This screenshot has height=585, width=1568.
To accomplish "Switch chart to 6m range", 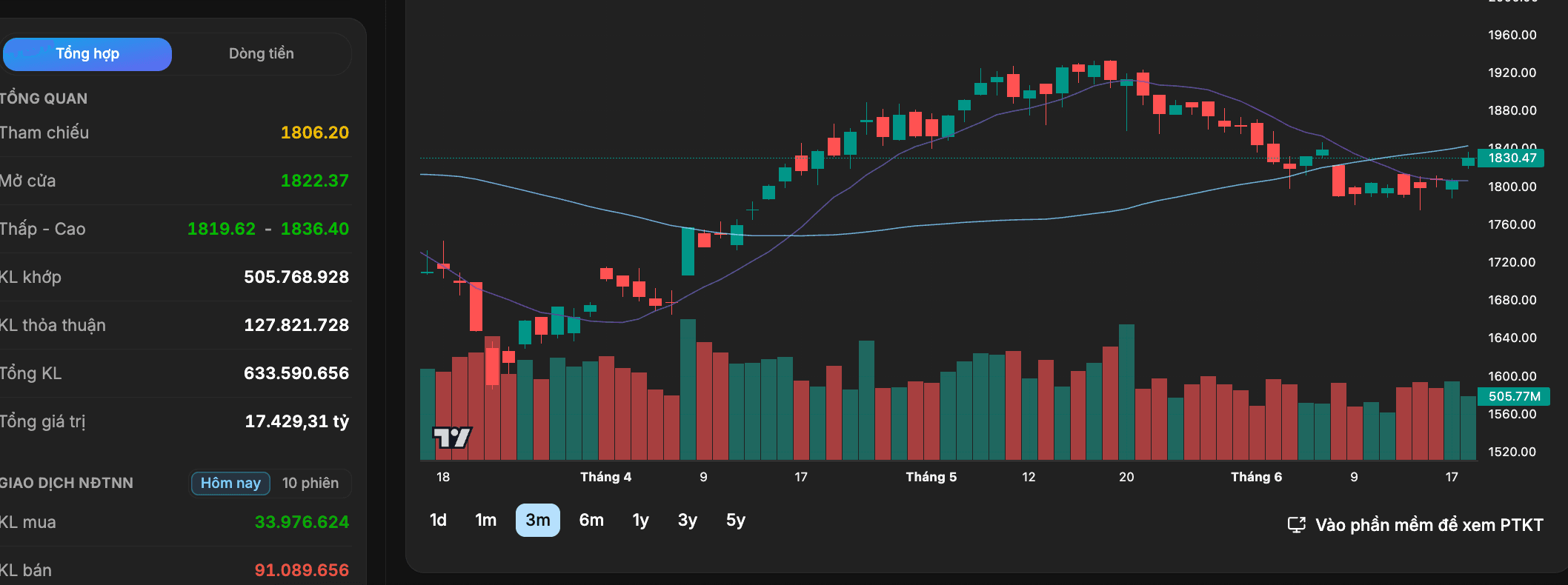I will [591, 521].
